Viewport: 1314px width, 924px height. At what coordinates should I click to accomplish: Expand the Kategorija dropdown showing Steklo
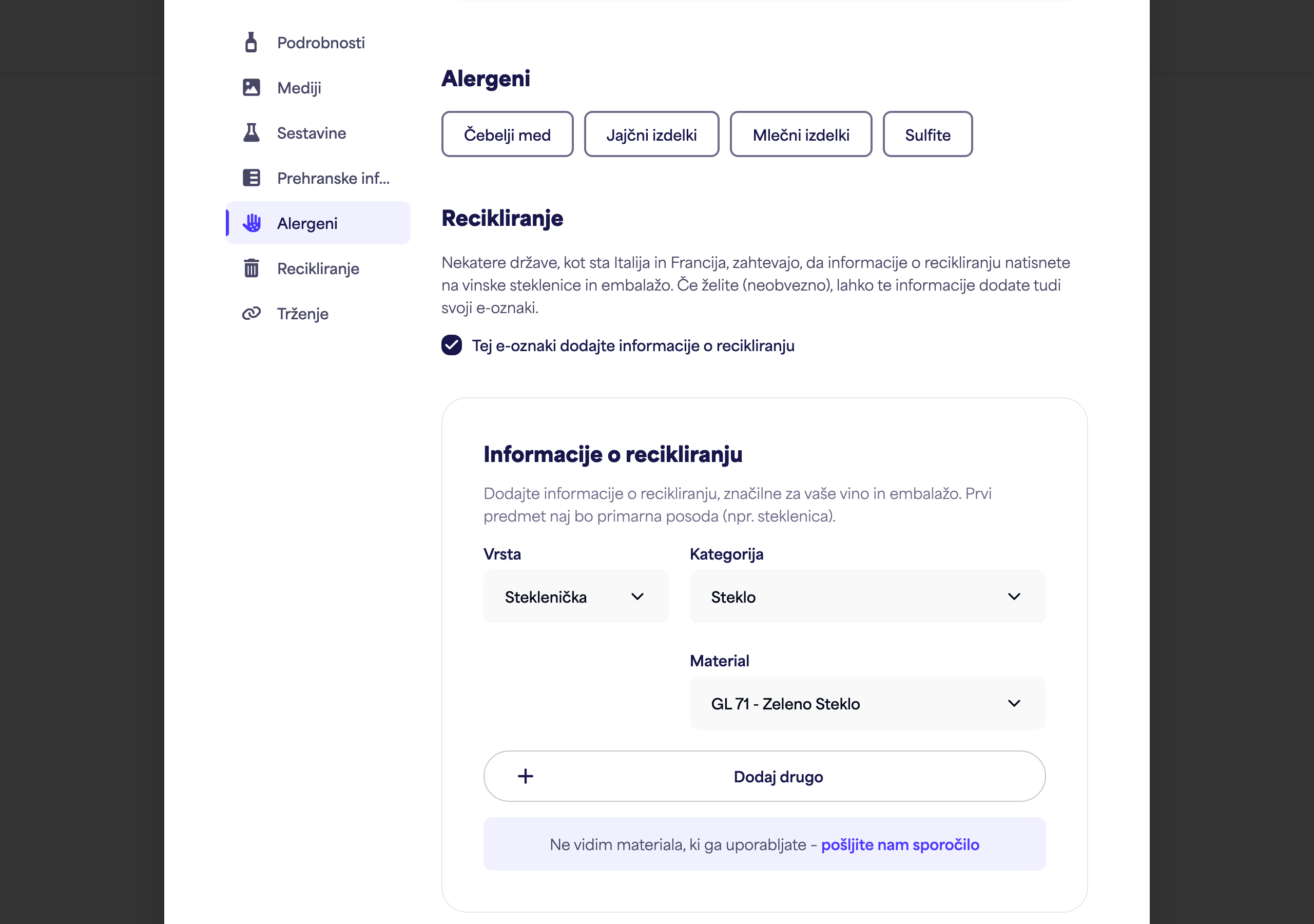pos(867,596)
